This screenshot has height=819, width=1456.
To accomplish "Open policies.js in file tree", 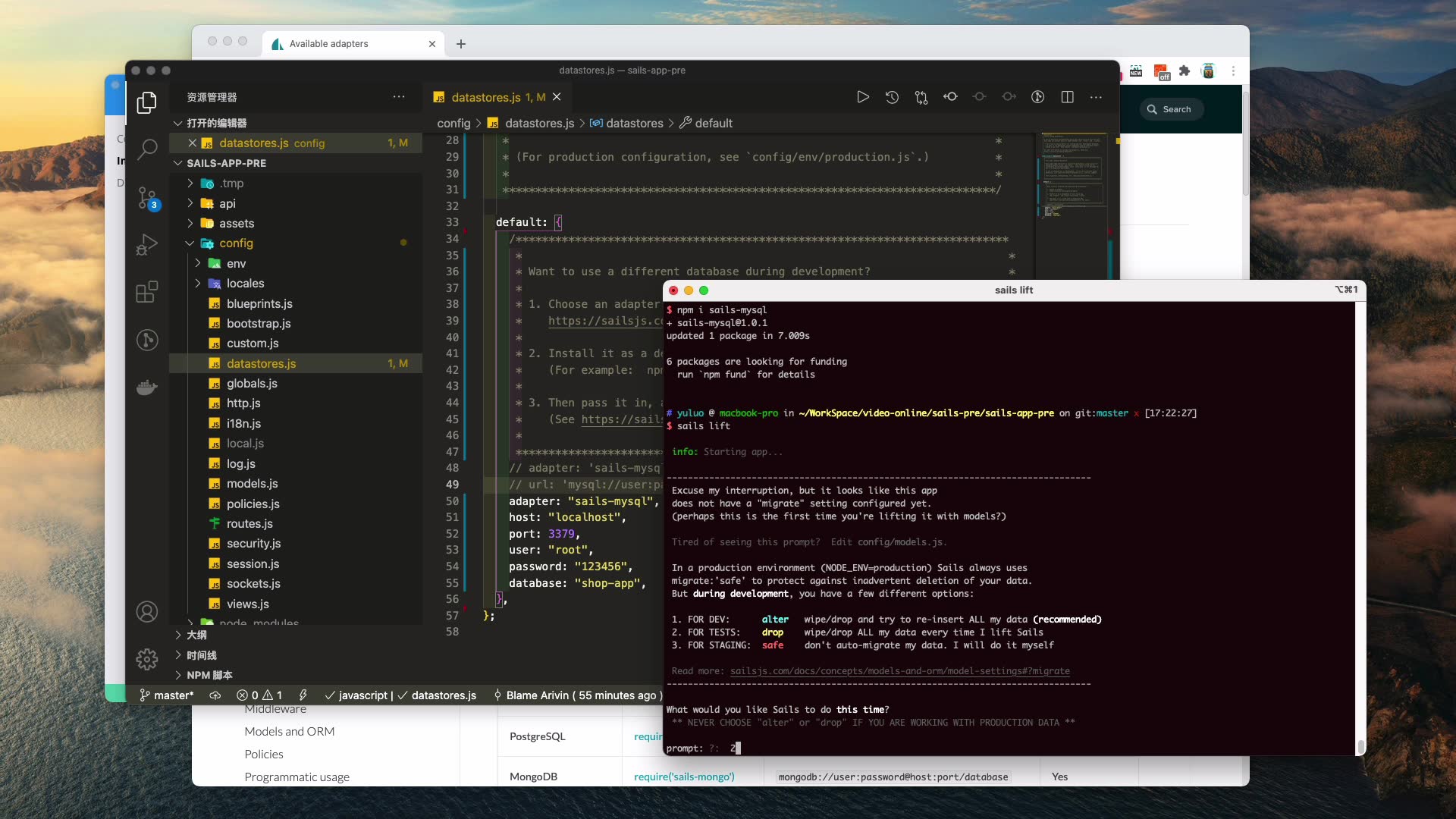I will (253, 504).
